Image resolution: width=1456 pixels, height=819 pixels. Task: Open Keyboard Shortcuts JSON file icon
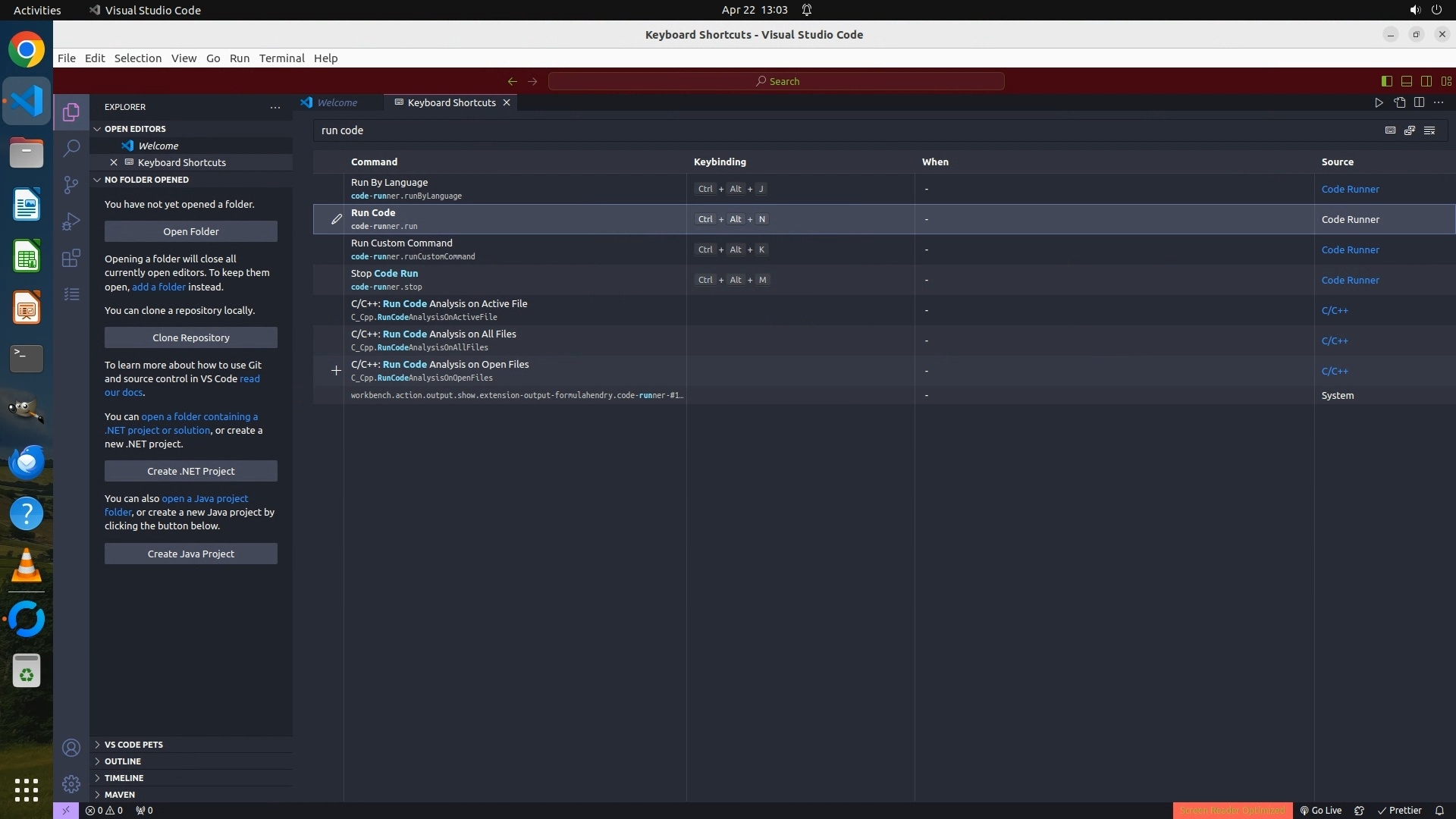[x=1399, y=102]
